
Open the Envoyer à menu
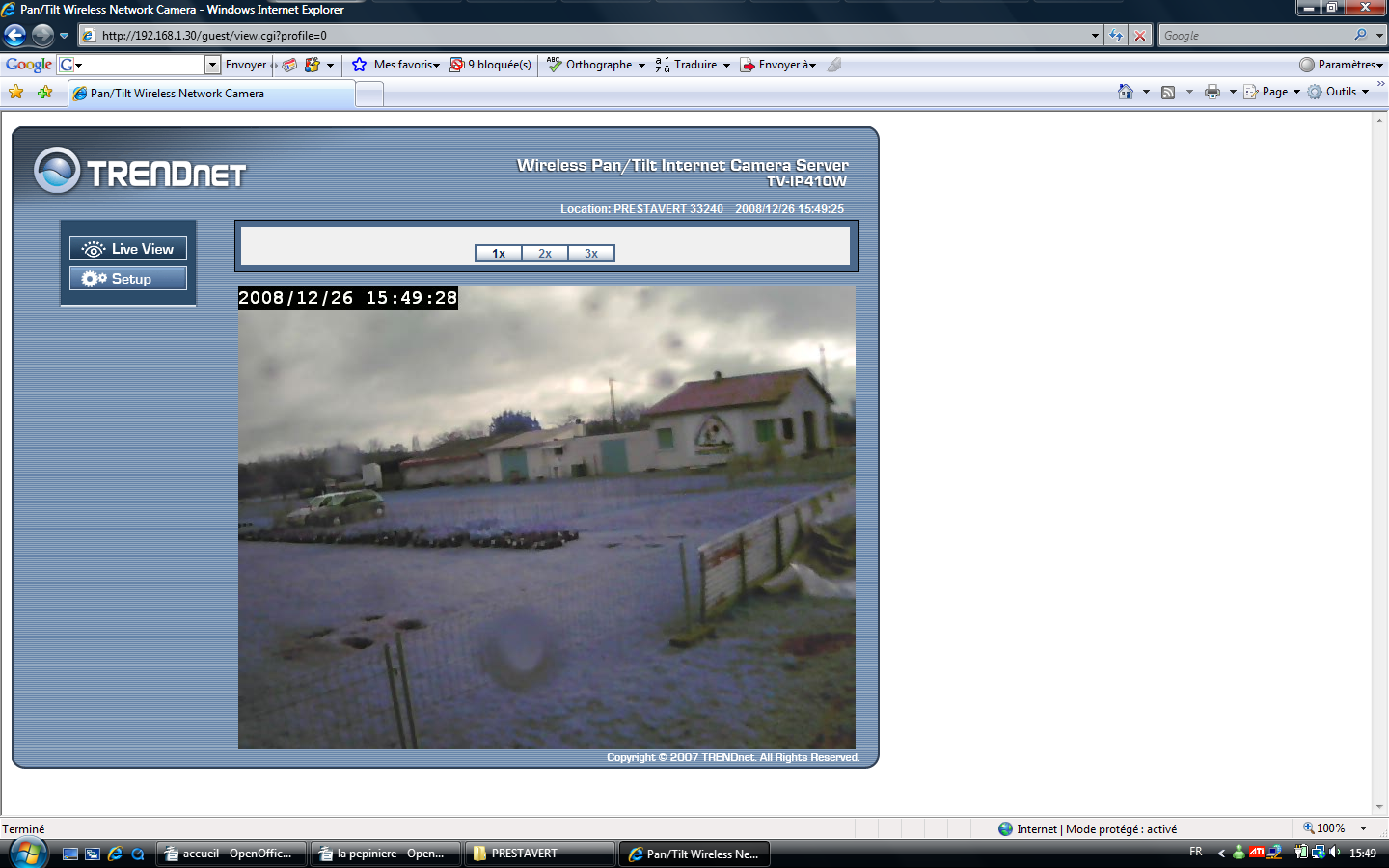[778, 65]
